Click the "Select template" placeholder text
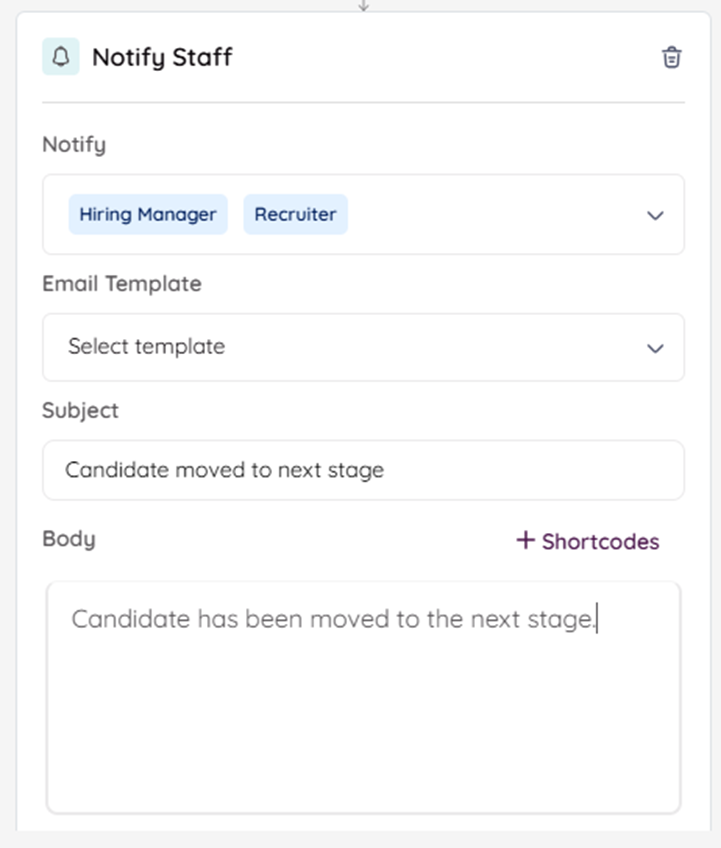Screen dimensions: 721x848 tap(146, 347)
